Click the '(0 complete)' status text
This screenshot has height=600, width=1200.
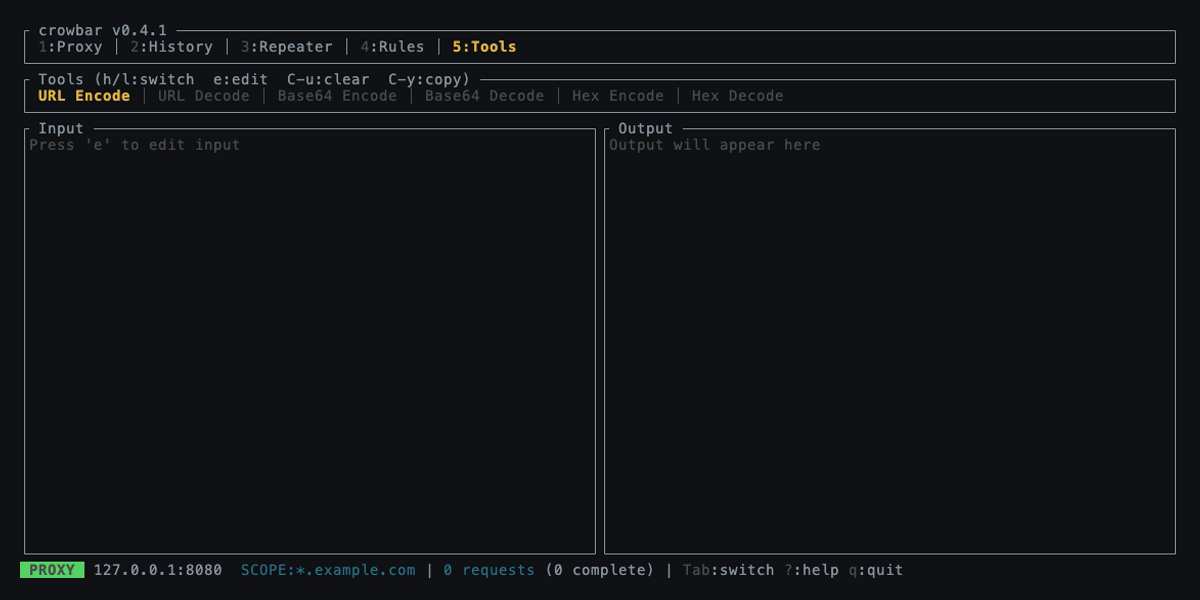coord(600,570)
